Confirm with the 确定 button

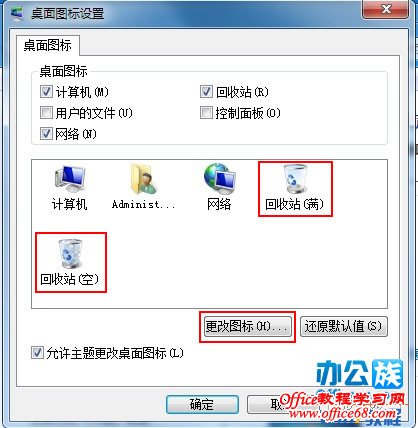pyautogui.click(x=202, y=404)
